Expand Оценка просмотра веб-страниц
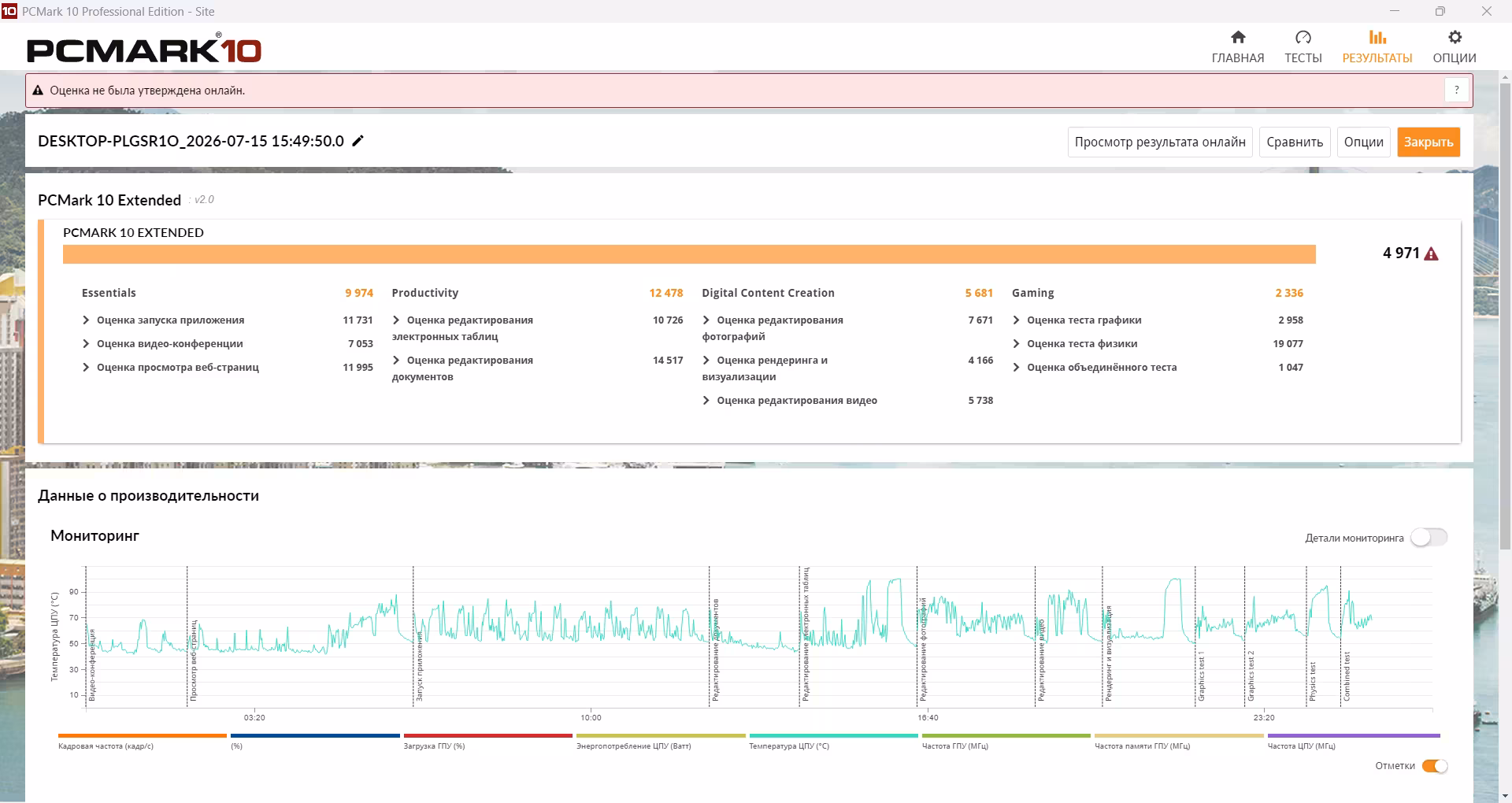The height and width of the screenshot is (803, 1512). pyautogui.click(x=86, y=367)
